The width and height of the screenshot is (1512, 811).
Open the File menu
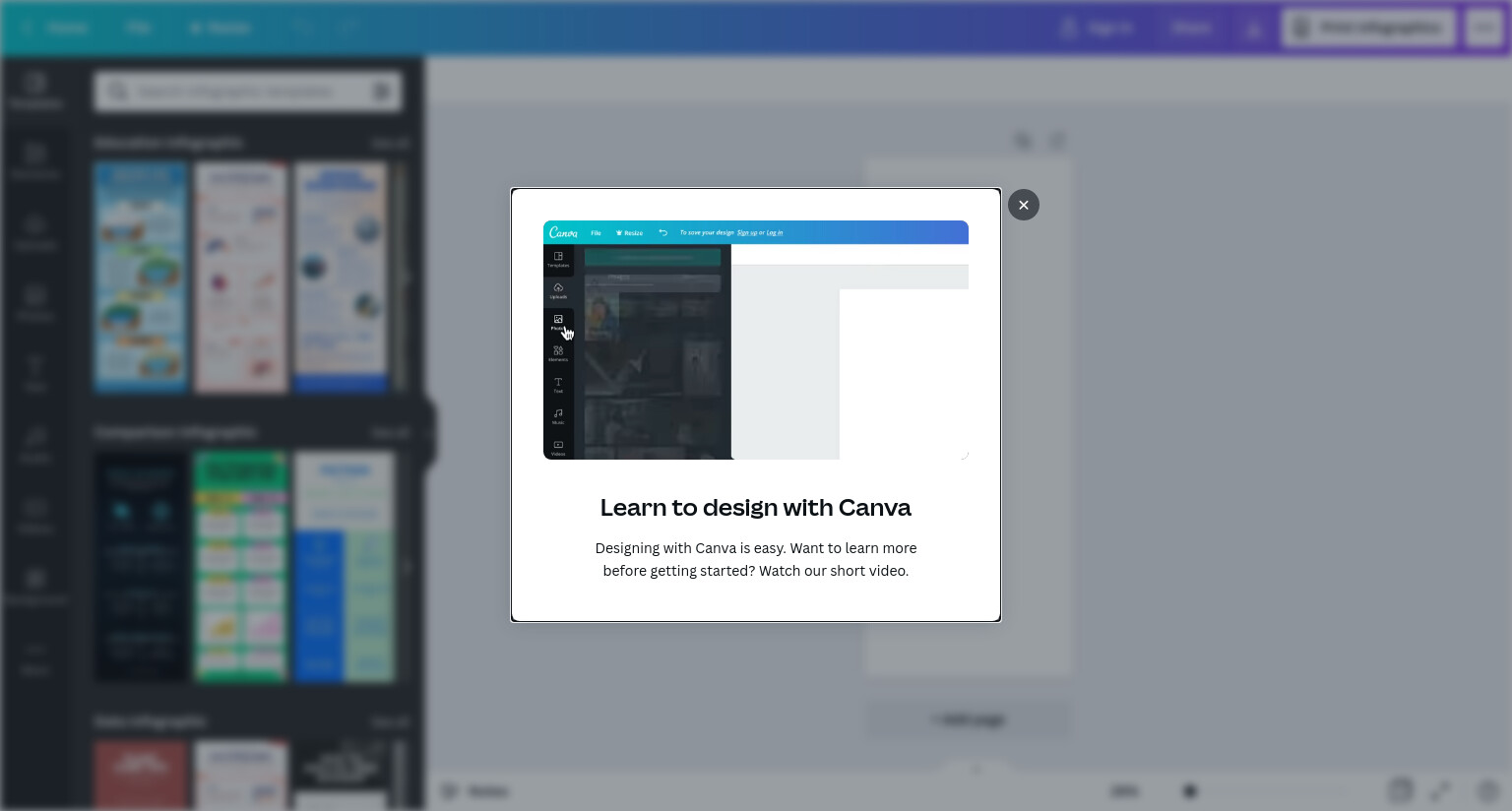pyautogui.click(x=138, y=28)
